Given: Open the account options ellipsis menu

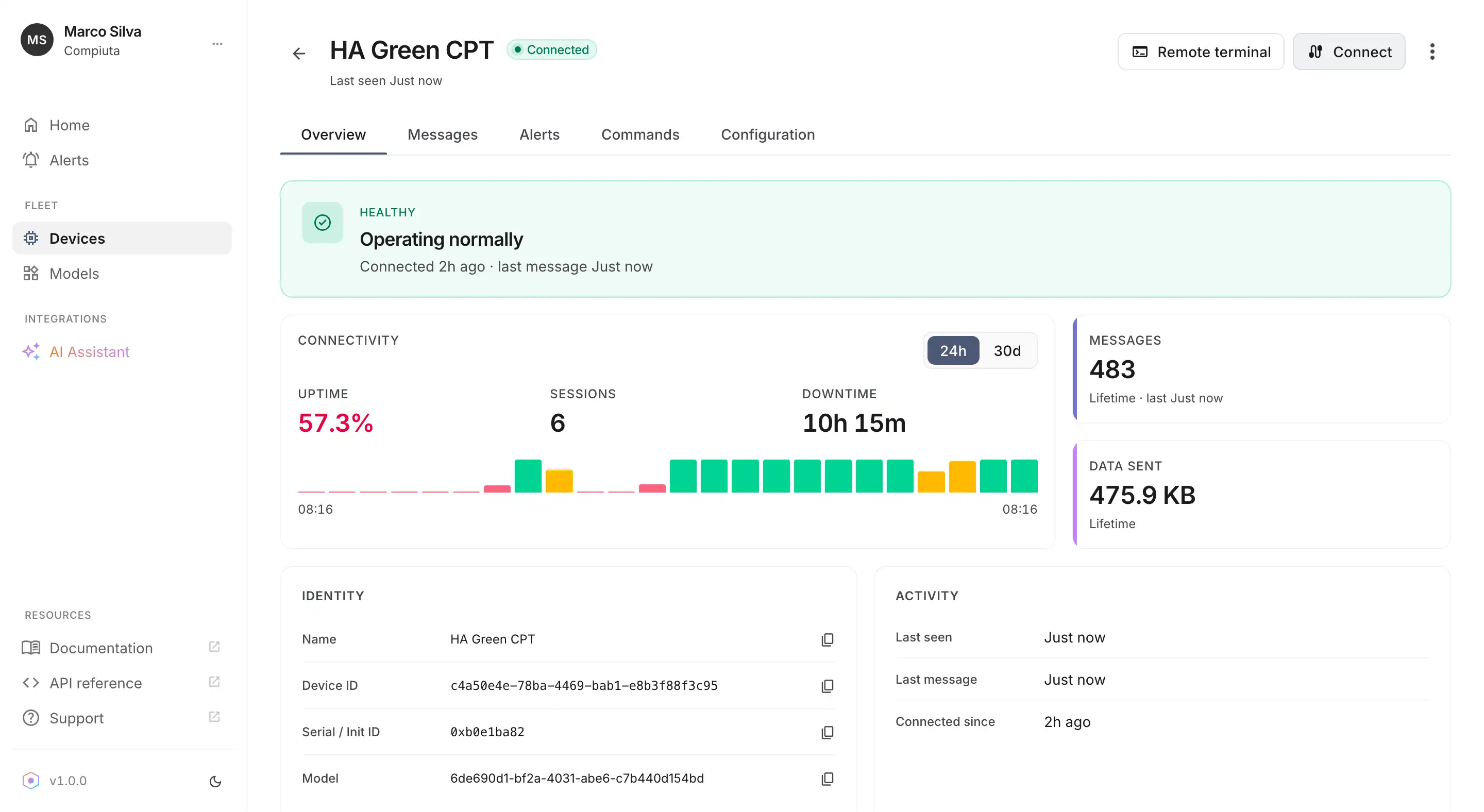Looking at the screenshot, I should tap(217, 44).
